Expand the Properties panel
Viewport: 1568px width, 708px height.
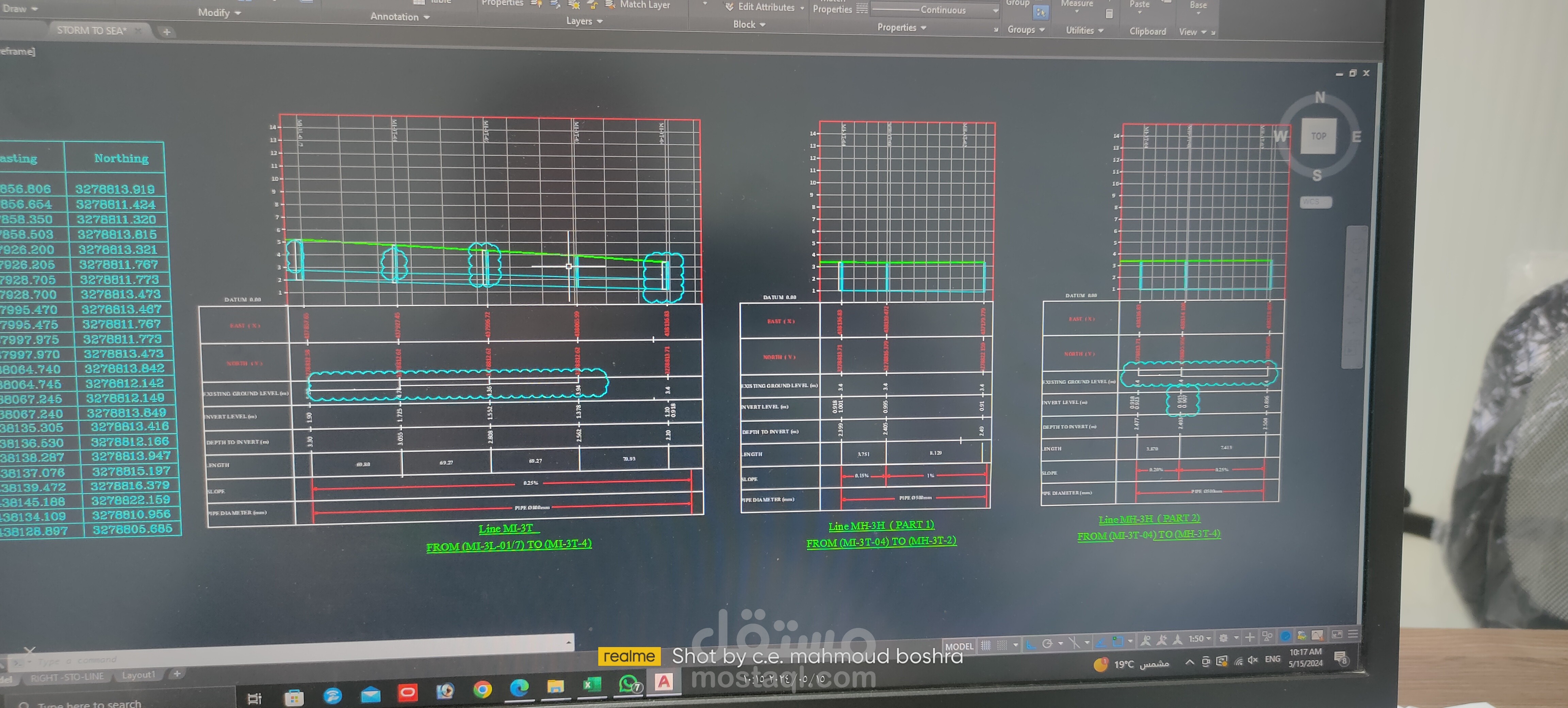(901, 27)
